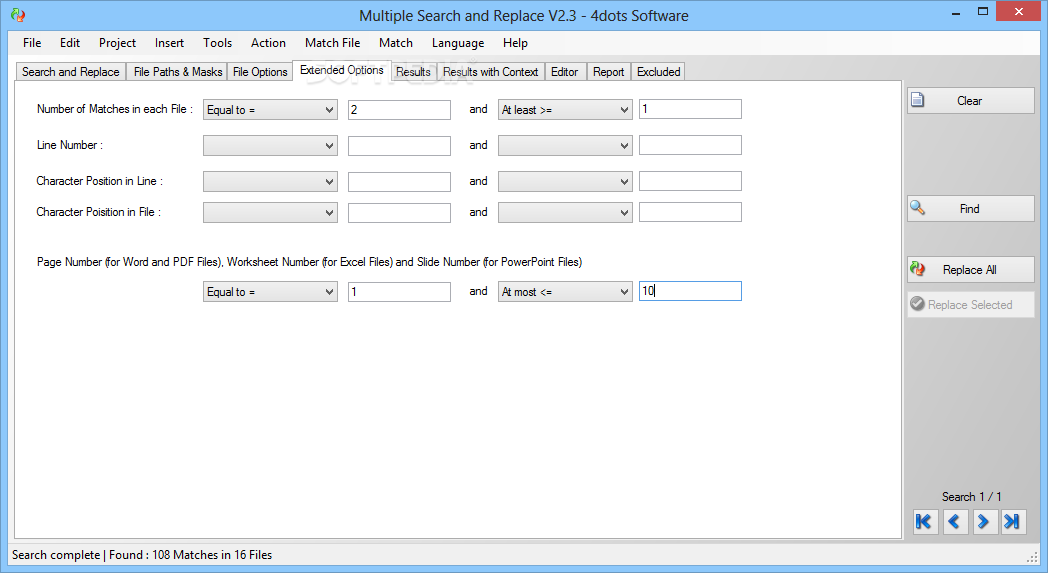The width and height of the screenshot is (1048, 573).
Task: Click the second Line Number value field
Action: point(690,145)
